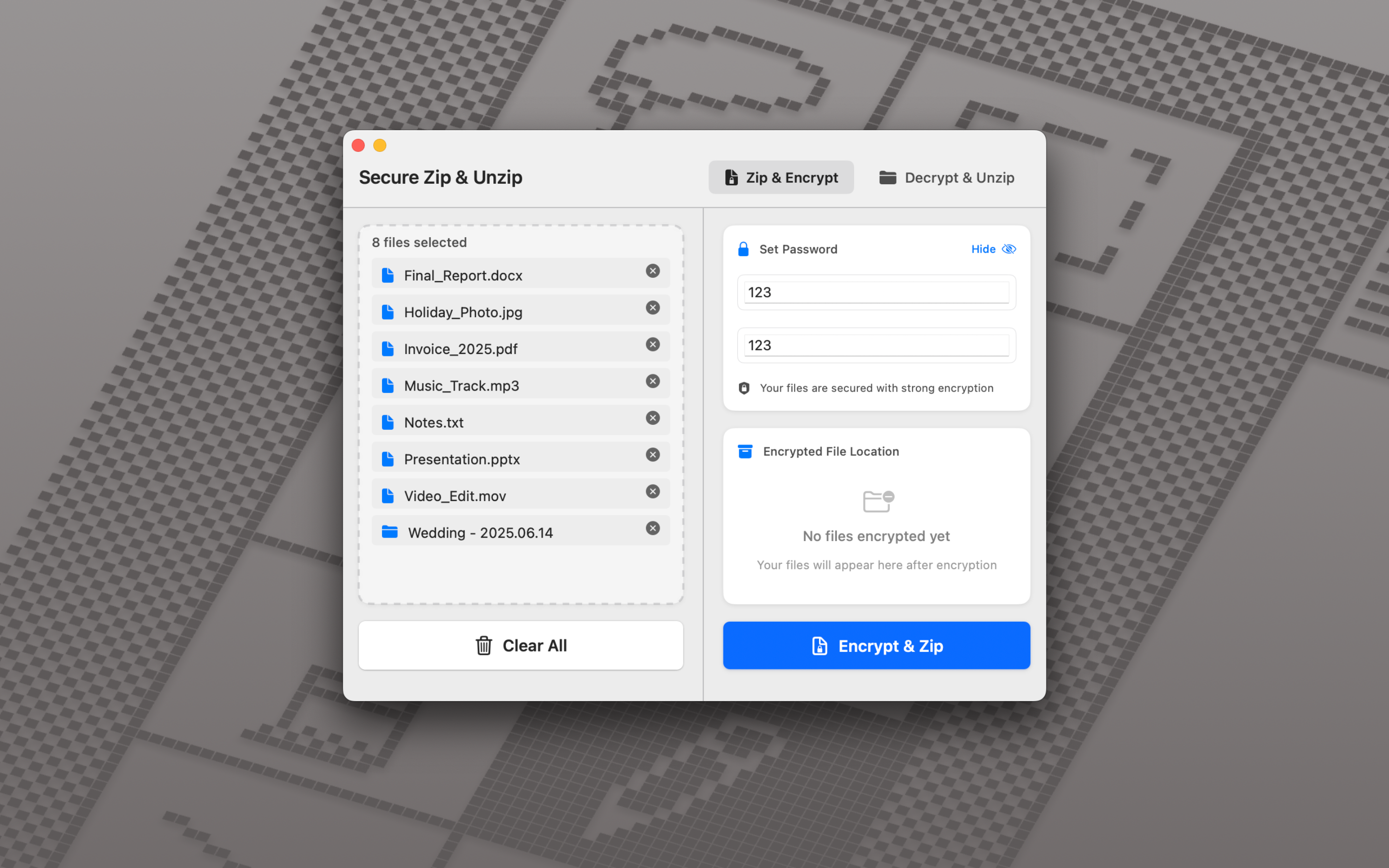Remove Final_Report.docx from the list
Image resolution: width=1389 pixels, height=868 pixels.
653,271
